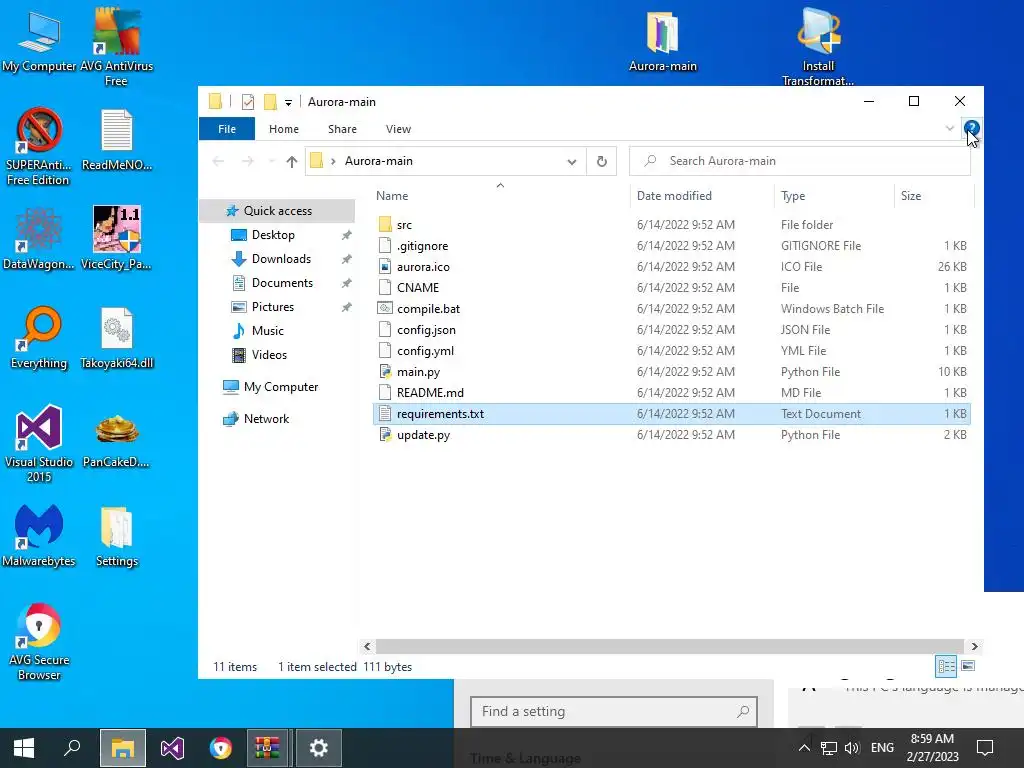Select compile.bat batch file icon
Image resolution: width=1024 pixels, height=768 pixels.
click(x=385, y=308)
